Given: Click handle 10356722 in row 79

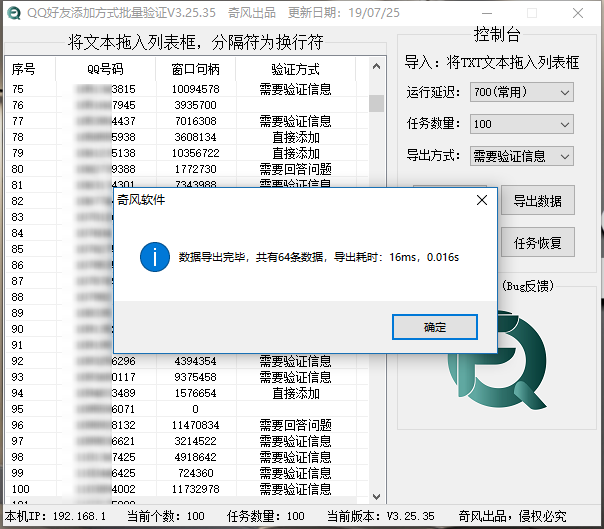Looking at the screenshot, I should point(196,153).
